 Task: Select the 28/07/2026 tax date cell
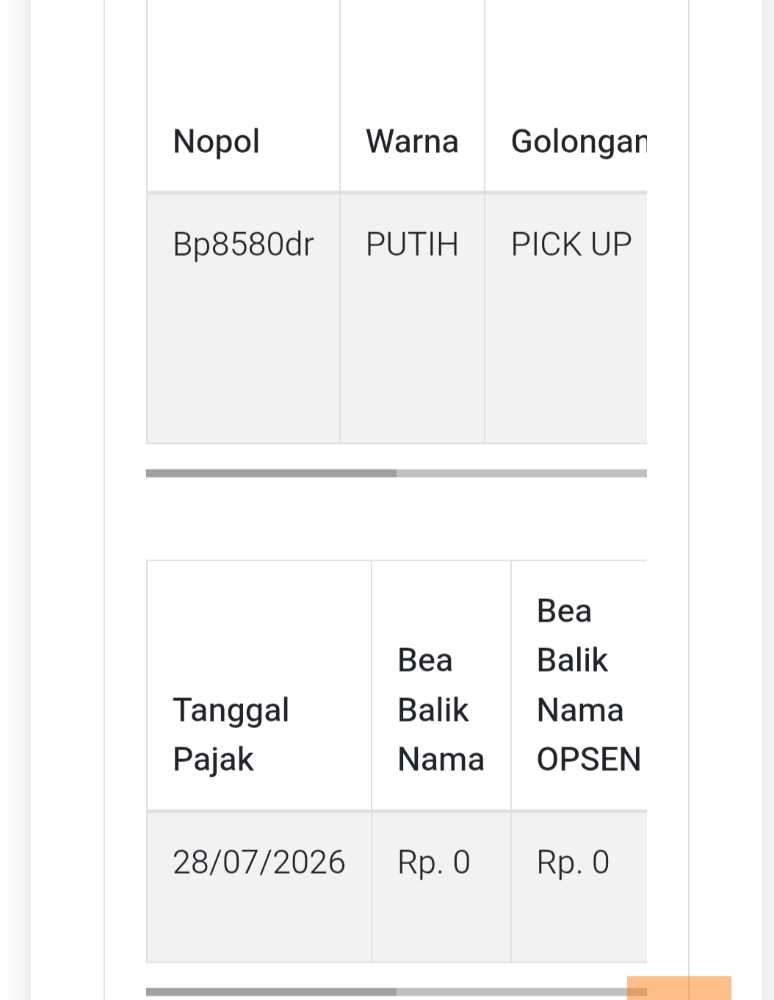click(259, 863)
